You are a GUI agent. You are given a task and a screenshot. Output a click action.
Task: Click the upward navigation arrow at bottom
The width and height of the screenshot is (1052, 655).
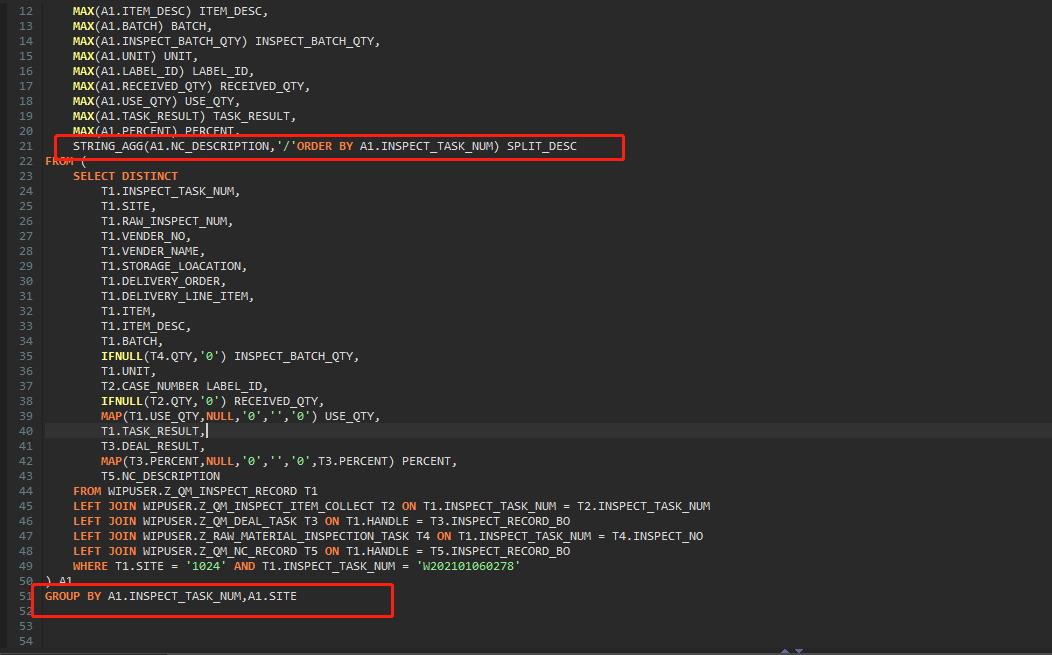[785, 649]
